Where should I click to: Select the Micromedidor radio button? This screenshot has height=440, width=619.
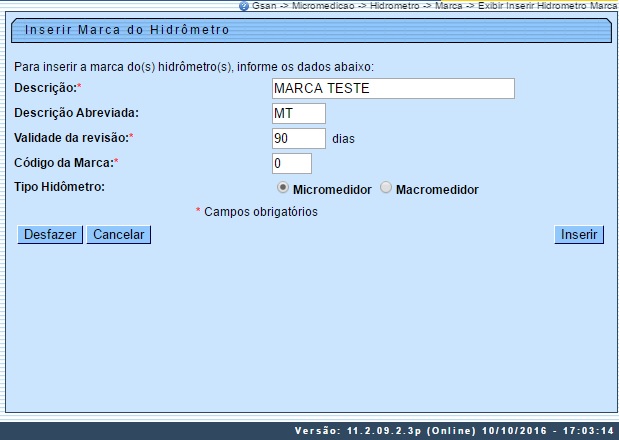coord(283,187)
